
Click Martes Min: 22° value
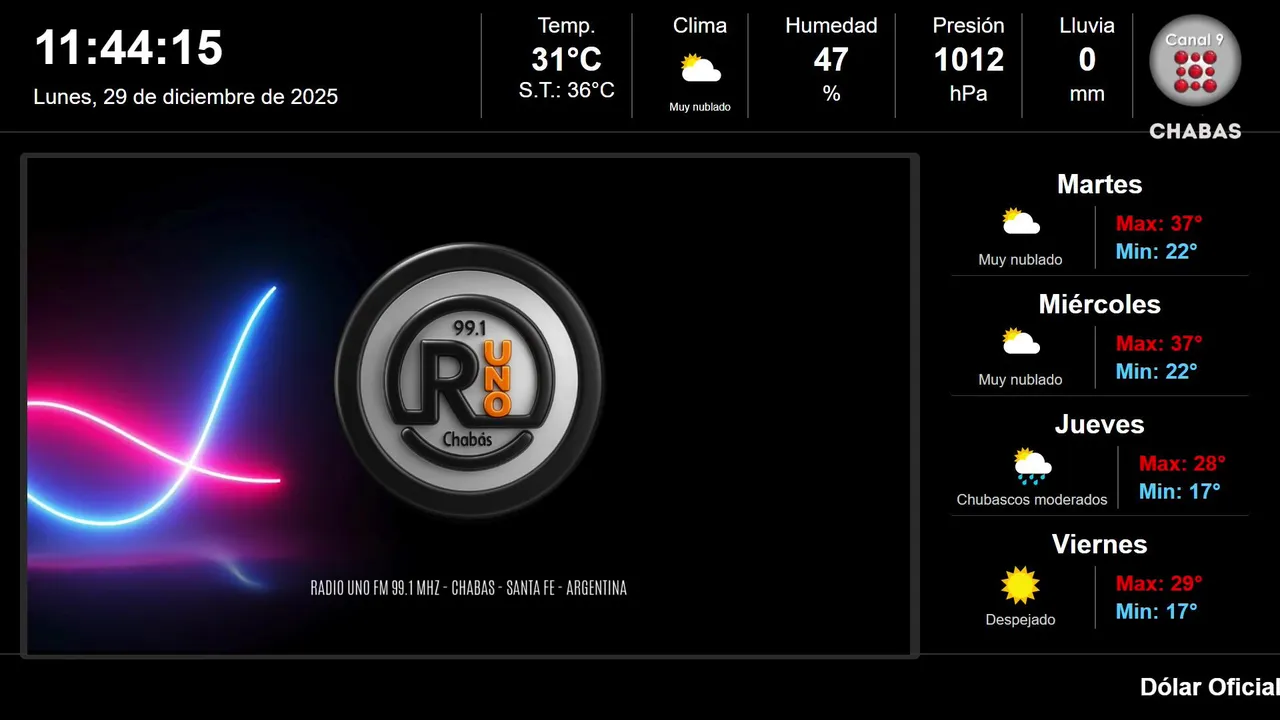tap(1156, 251)
